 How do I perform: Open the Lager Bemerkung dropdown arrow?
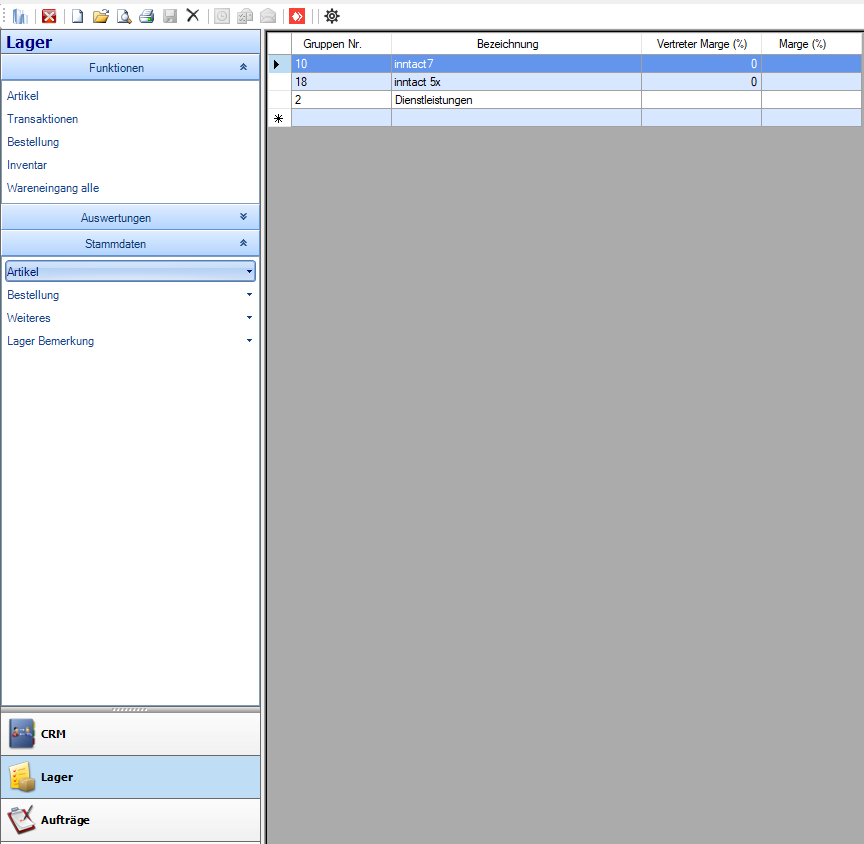tap(249, 341)
